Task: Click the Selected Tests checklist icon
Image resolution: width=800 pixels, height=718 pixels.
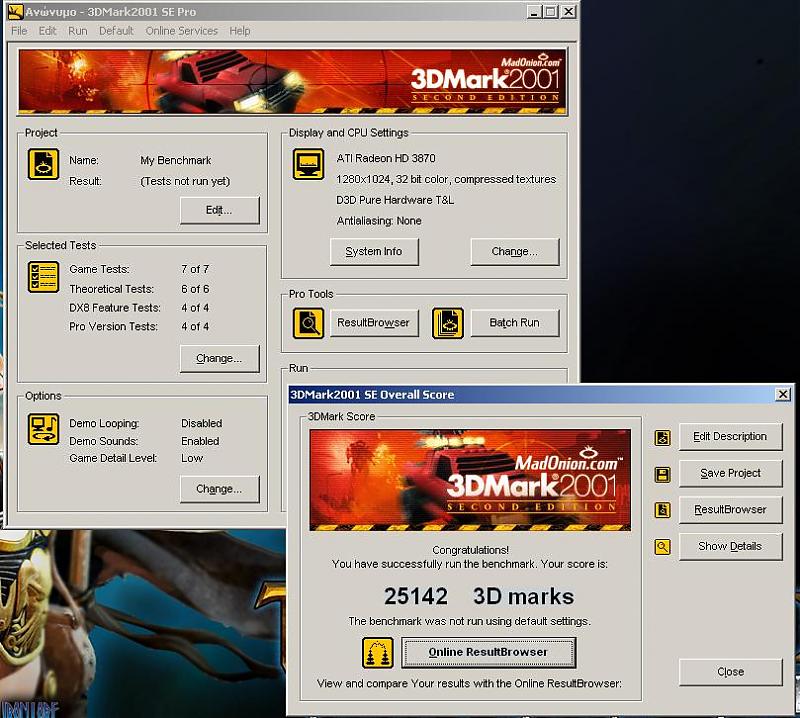Action: tap(43, 277)
